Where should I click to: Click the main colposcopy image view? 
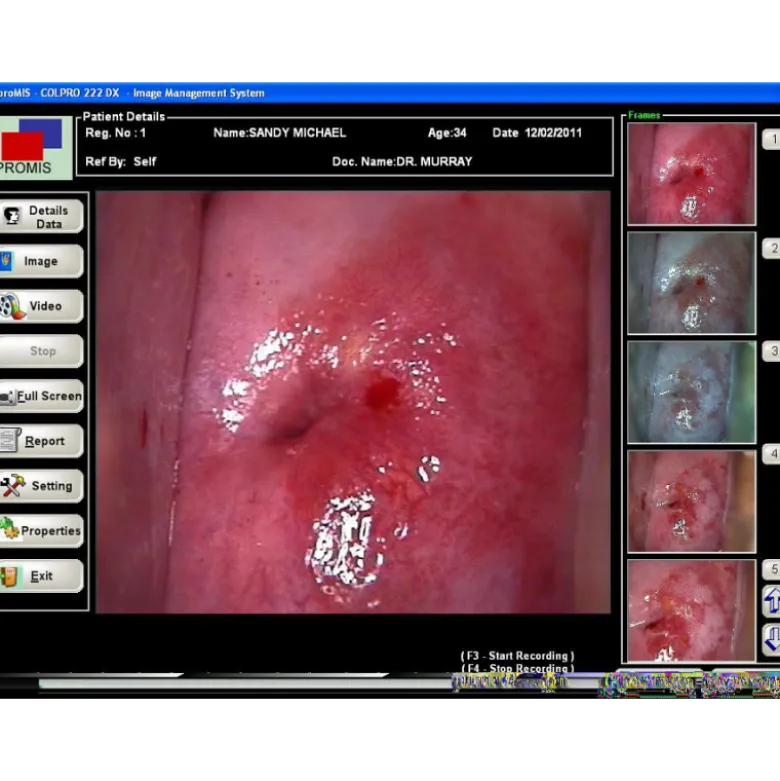353,402
